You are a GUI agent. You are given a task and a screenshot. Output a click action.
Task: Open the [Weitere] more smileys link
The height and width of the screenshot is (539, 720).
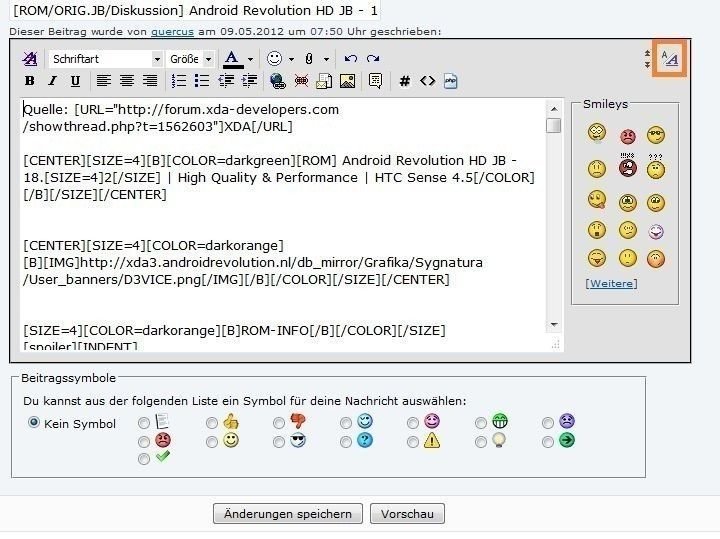point(611,283)
